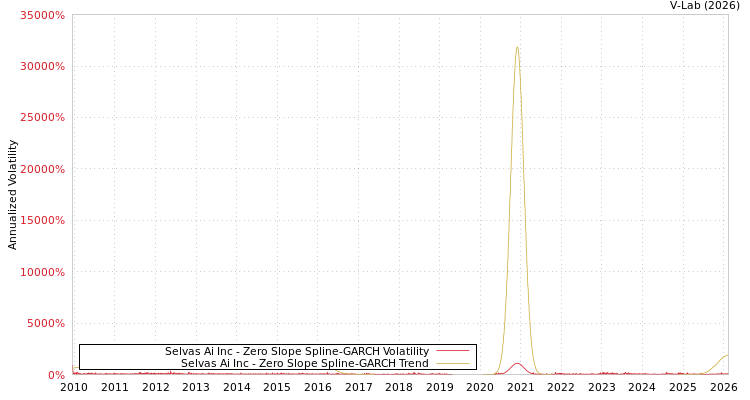Click the 2017 x-axis label
Image resolution: width=750 pixels, height=400 pixels.
359,388
